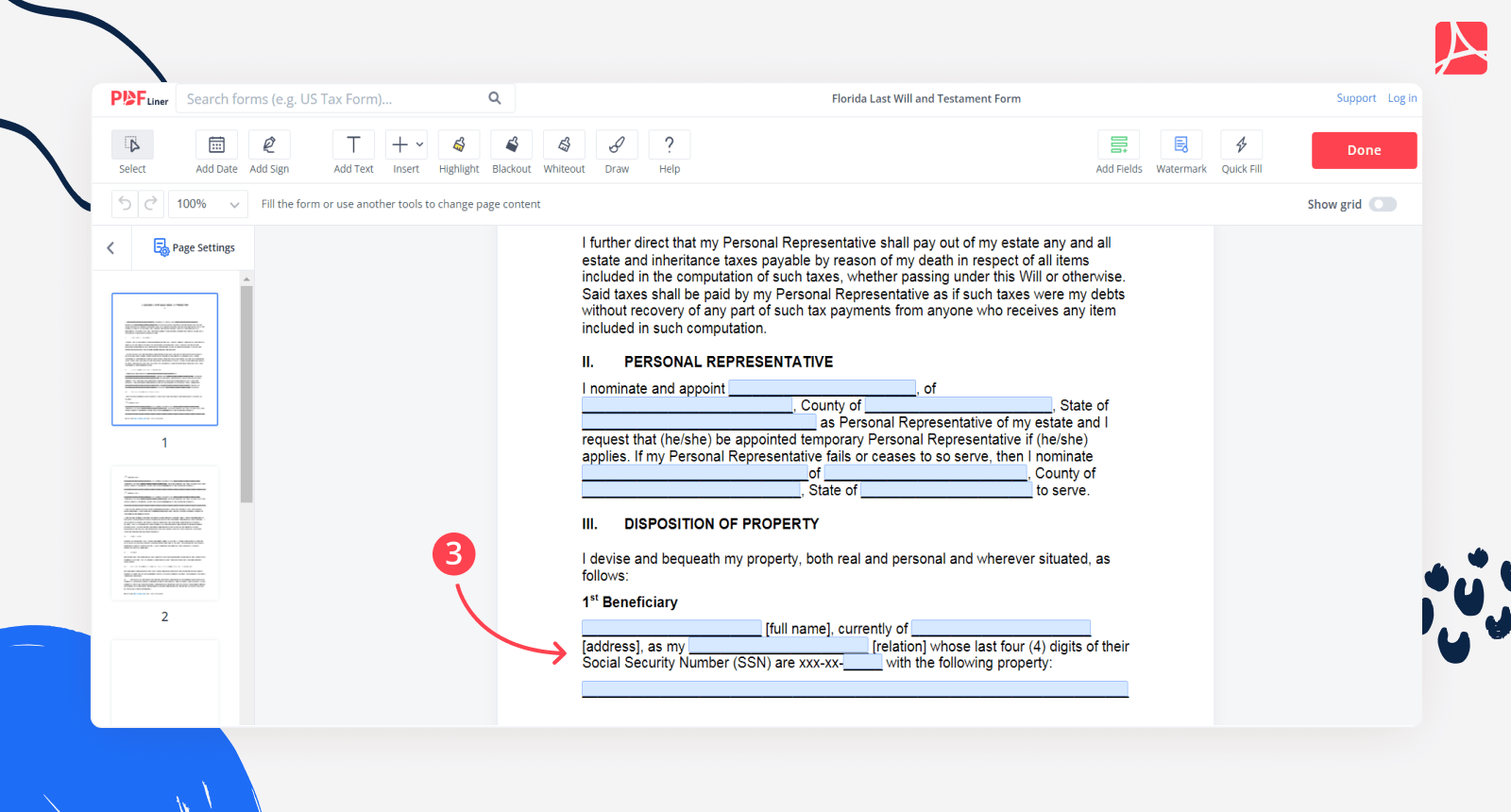This screenshot has height=812, width=1511.
Task: Open the 100% zoom dropdown
Action: pyautogui.click(x=208, y=204)
